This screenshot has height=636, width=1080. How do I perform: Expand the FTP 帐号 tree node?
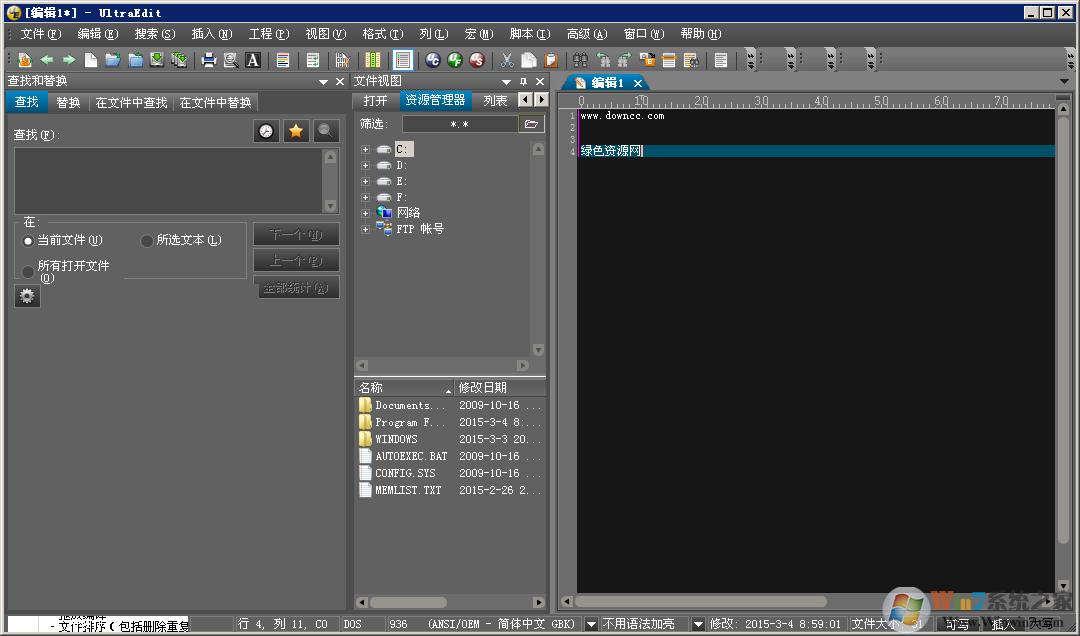[365, 229]
